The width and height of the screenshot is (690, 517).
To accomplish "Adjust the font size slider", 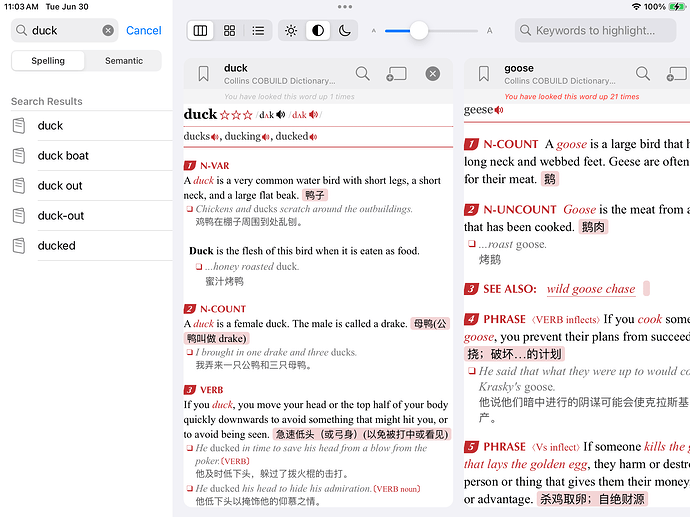I will (419, 31).
